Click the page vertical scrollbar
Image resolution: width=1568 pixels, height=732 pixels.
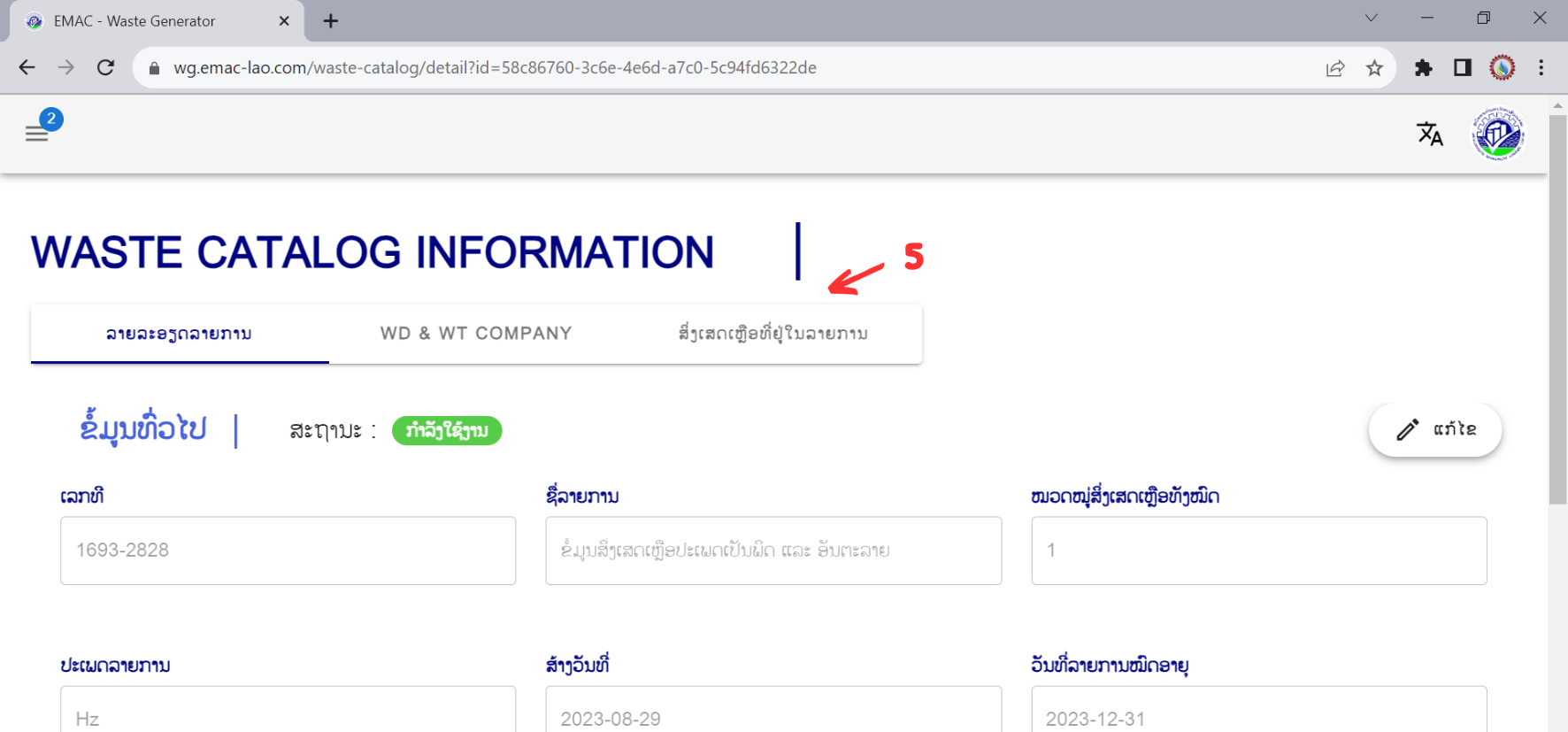point(1557,310)
